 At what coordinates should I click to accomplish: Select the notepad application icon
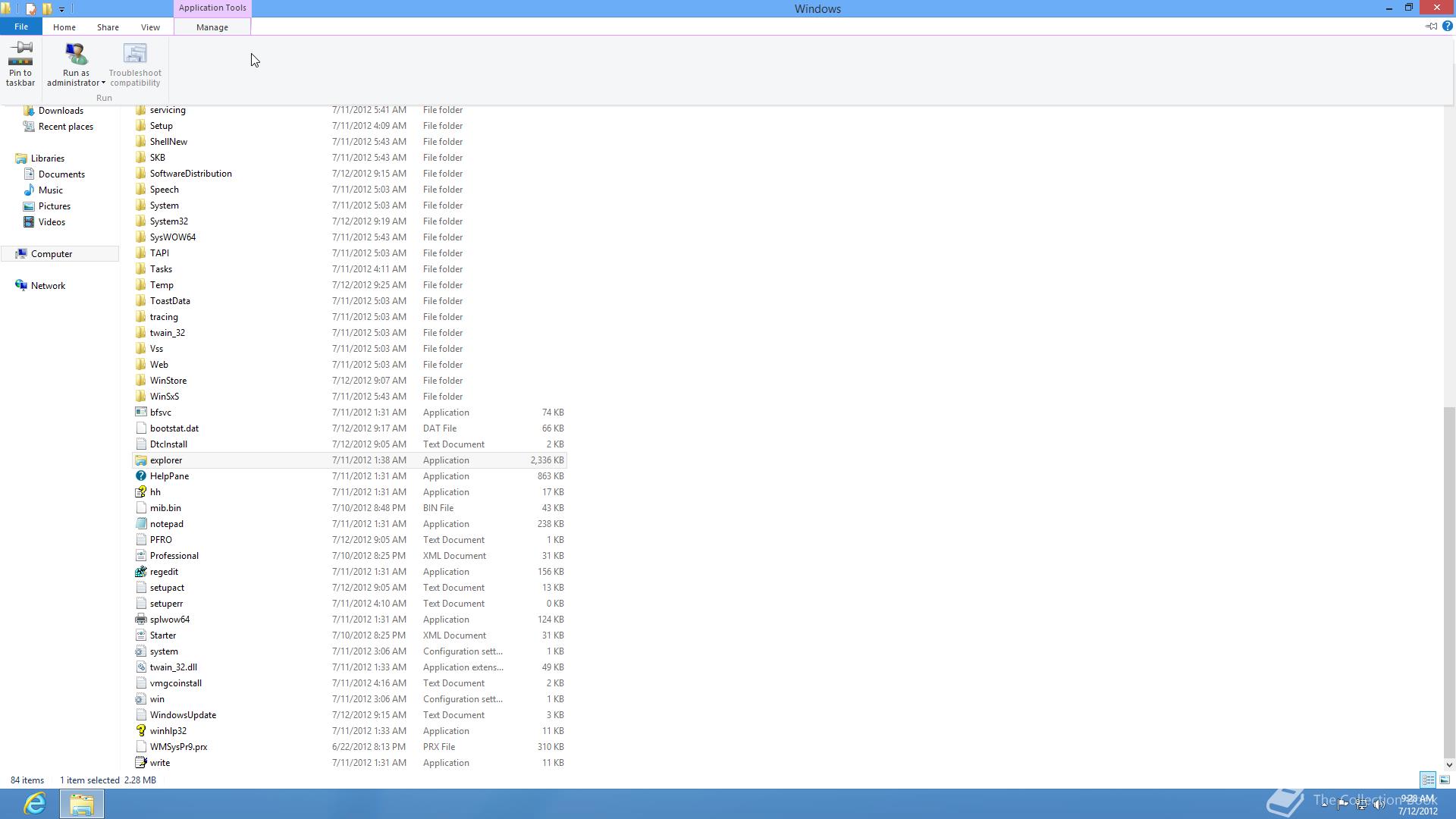(x=141, y=524)
